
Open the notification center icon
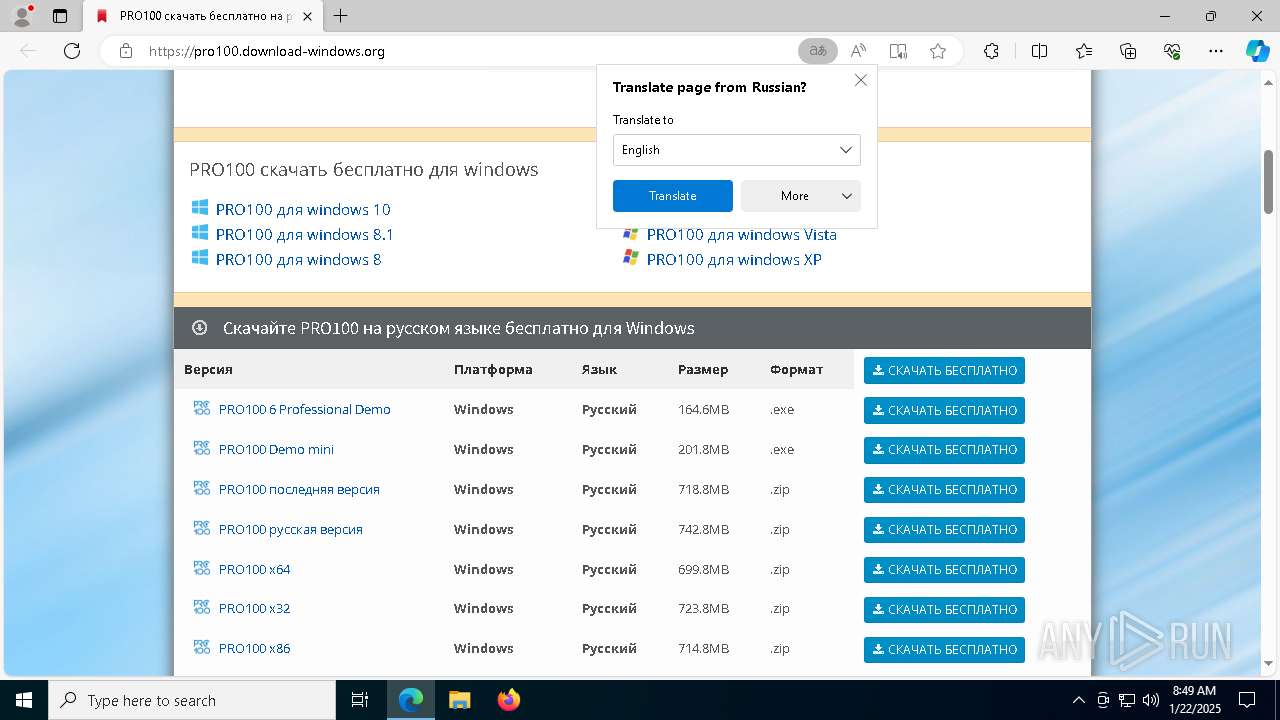coord(1248,700)
